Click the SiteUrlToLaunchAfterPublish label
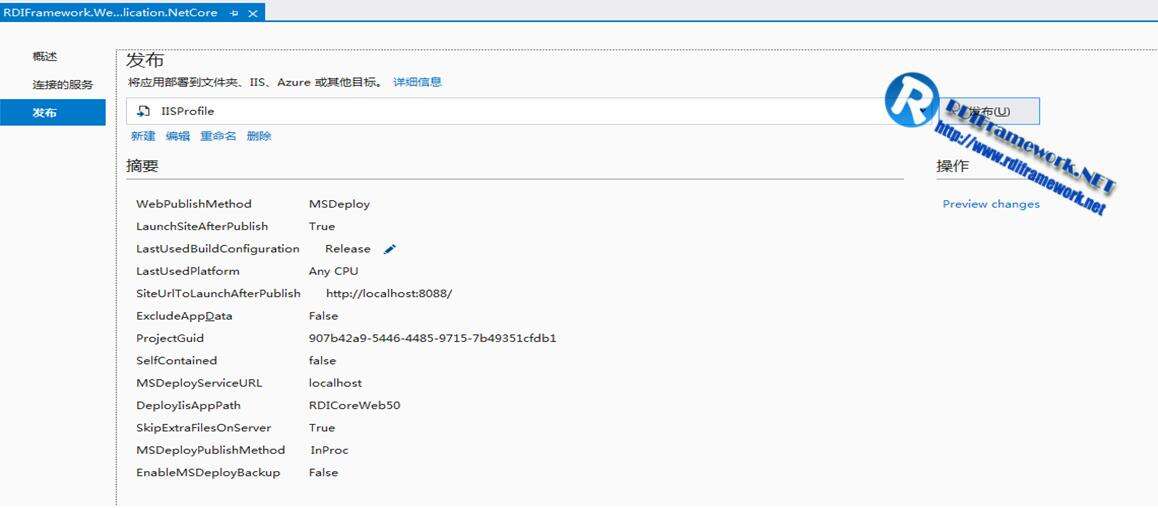The width and height of the screenshot is (1158, 508). tap(218, 293)
